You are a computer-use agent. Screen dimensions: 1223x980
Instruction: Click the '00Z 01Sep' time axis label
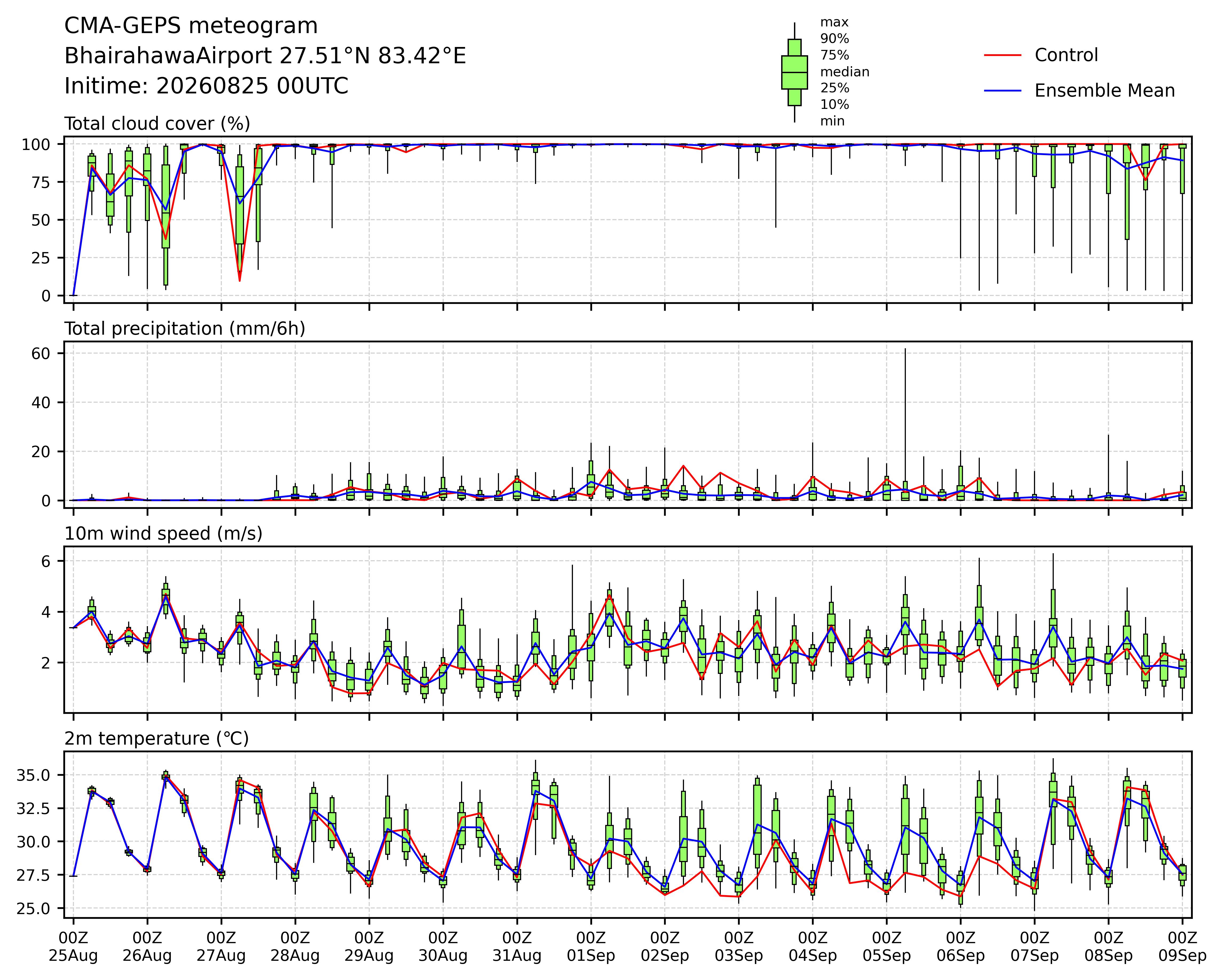tap(591, 947)
